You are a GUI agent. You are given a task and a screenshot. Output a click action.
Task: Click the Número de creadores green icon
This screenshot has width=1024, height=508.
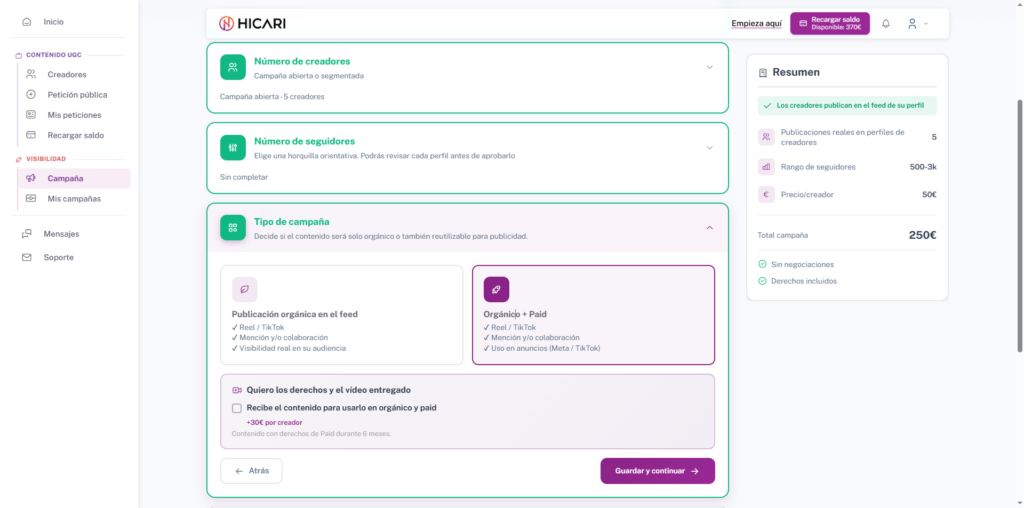[232, 67]
